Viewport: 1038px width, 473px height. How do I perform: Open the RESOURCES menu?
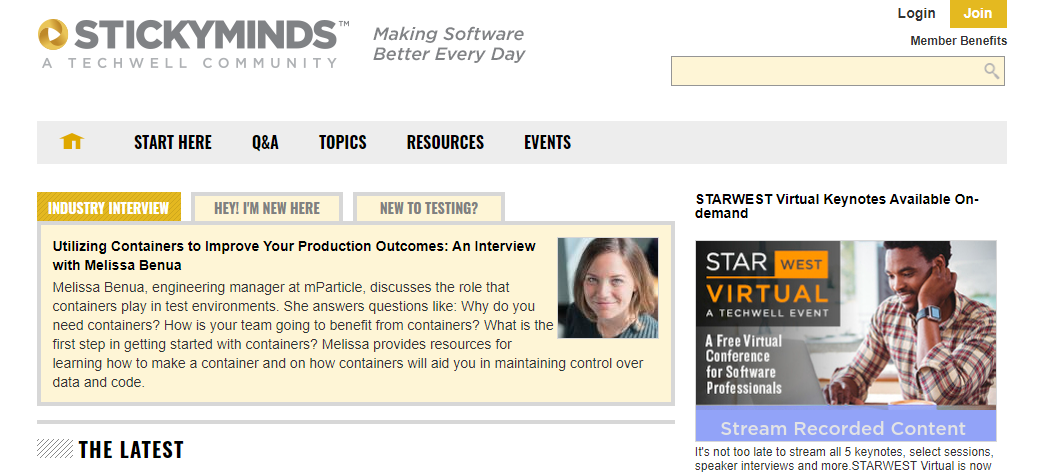tap(445, 142)
